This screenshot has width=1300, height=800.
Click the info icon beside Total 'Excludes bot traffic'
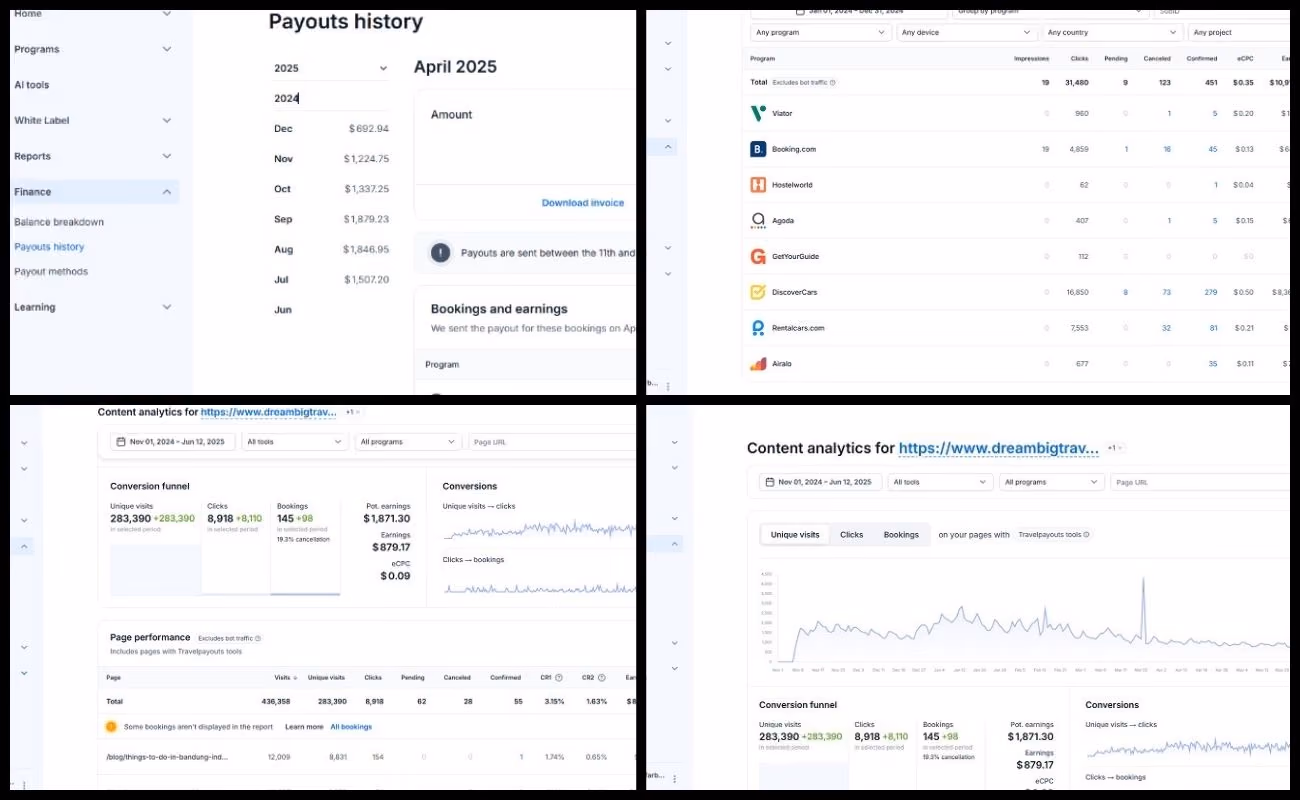[833, 83]
